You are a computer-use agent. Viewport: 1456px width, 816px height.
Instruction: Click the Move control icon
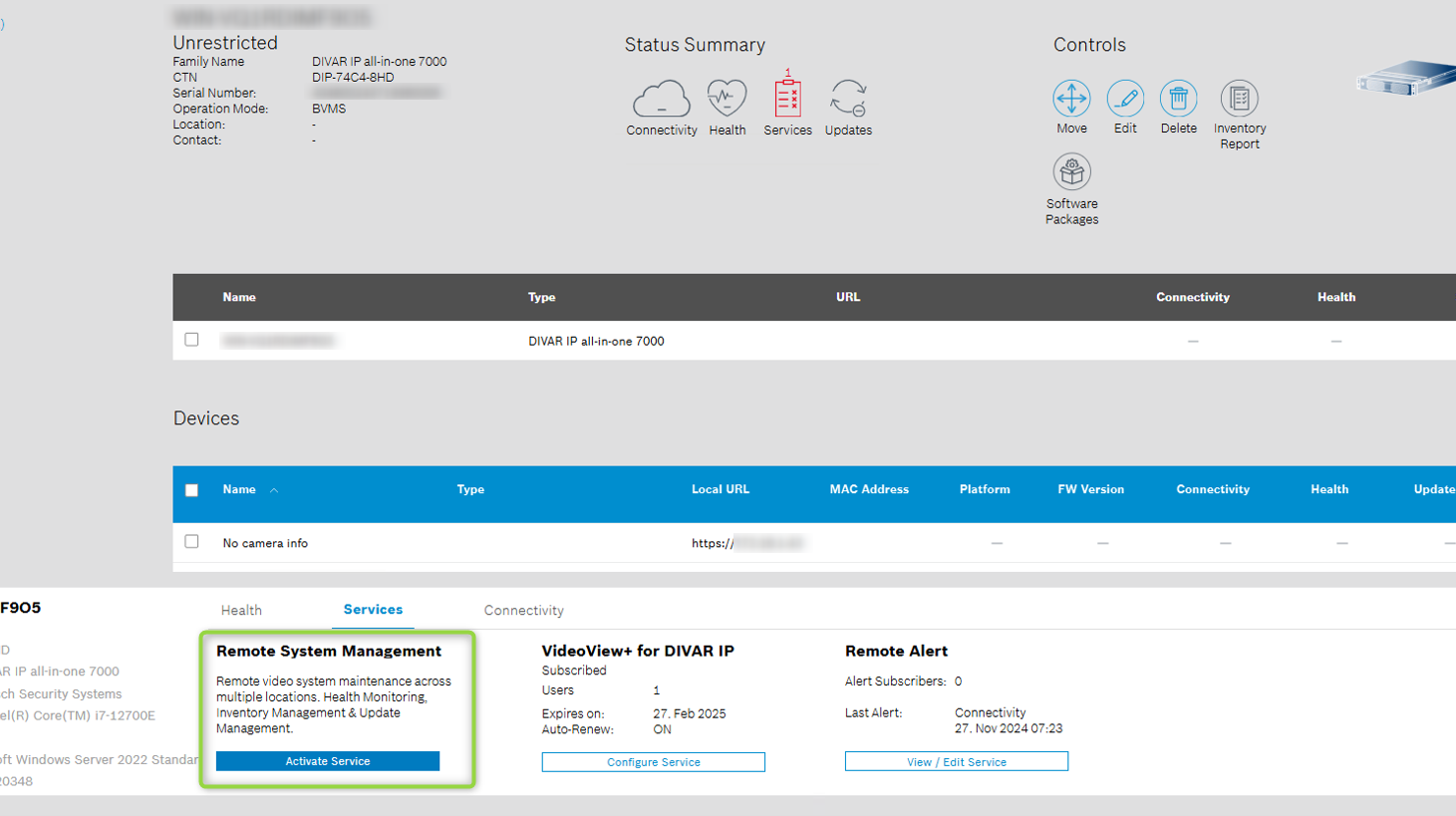pyautogui.click(x=1071, y=99)
